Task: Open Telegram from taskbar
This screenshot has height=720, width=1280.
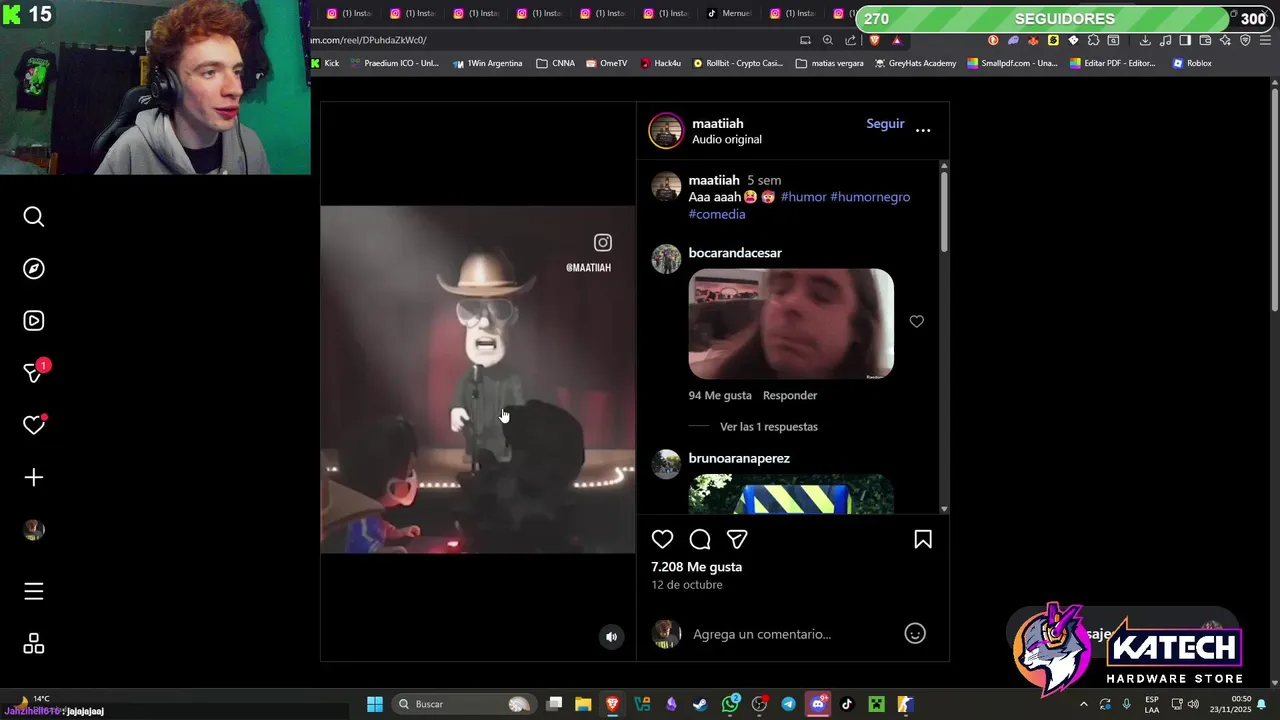Action: (x=789, y=704)
